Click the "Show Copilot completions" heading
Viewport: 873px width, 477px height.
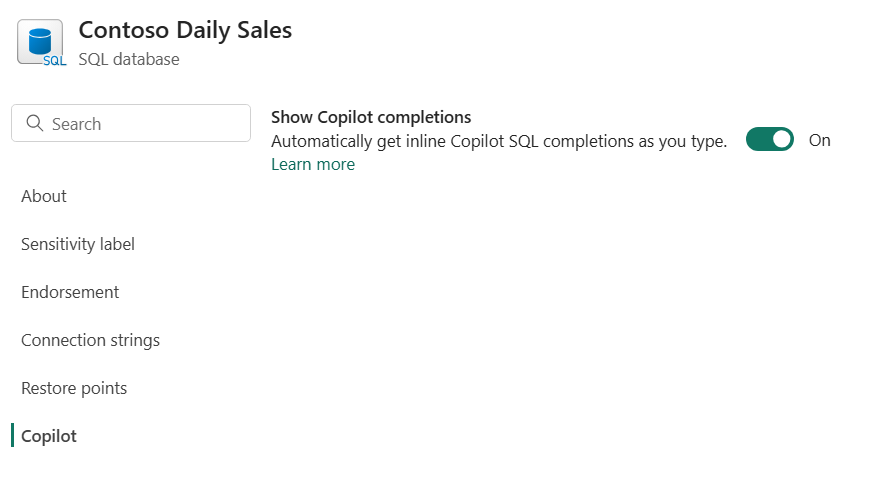point(371,117)
